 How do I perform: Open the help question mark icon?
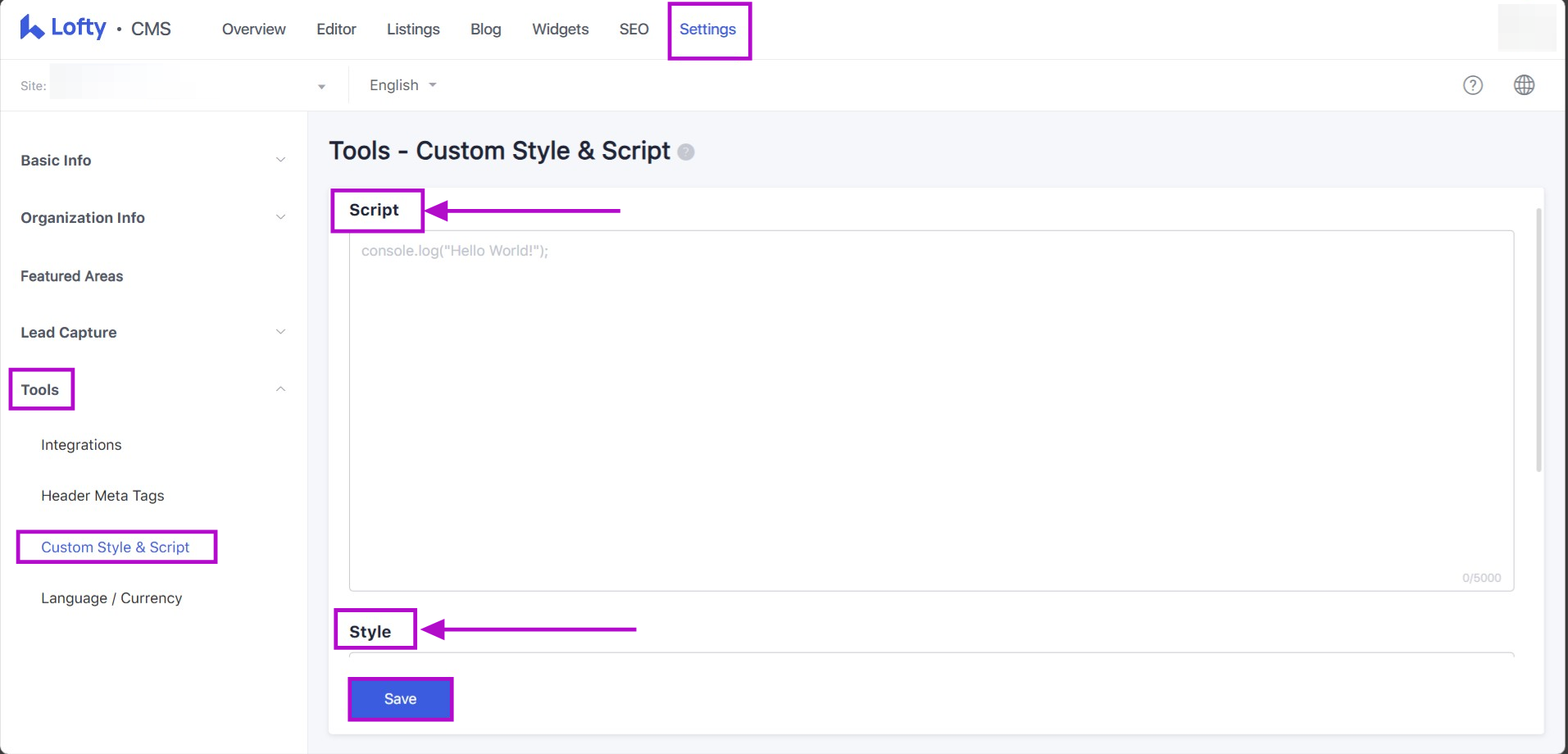coord(1472,85)
